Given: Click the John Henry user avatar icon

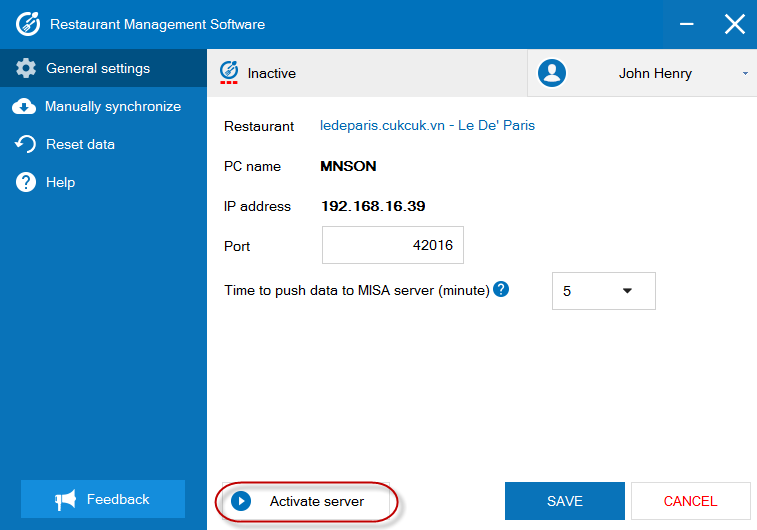Looking at the screenshot, I should pyautogui.click(x=552, y=73).
